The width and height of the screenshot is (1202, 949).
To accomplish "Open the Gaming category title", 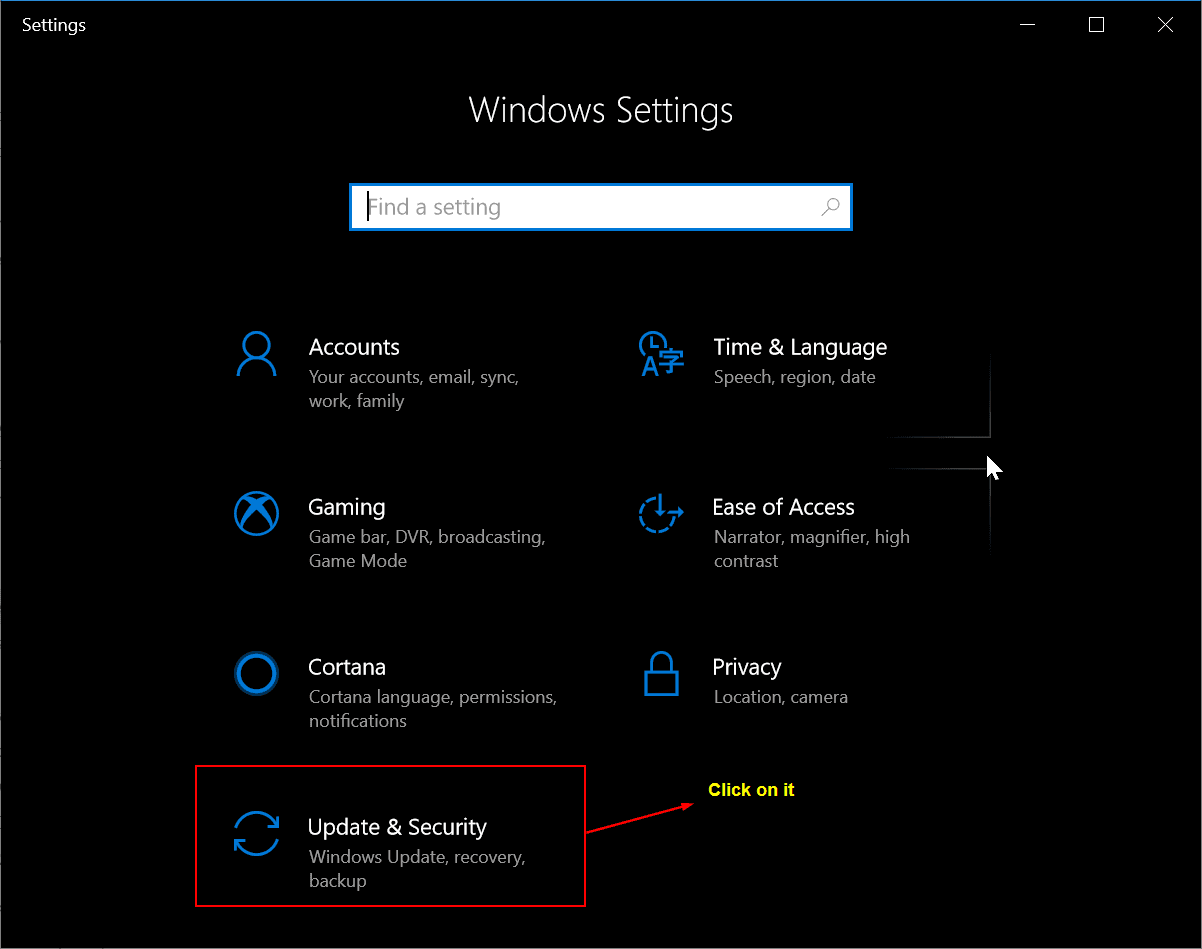I will [x=347, y=507].
